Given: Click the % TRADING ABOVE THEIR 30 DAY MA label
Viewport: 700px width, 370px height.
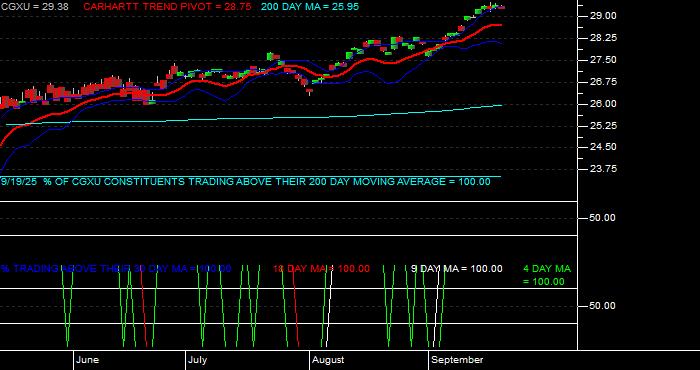Looking at the screenshot, I should point(116,269).
